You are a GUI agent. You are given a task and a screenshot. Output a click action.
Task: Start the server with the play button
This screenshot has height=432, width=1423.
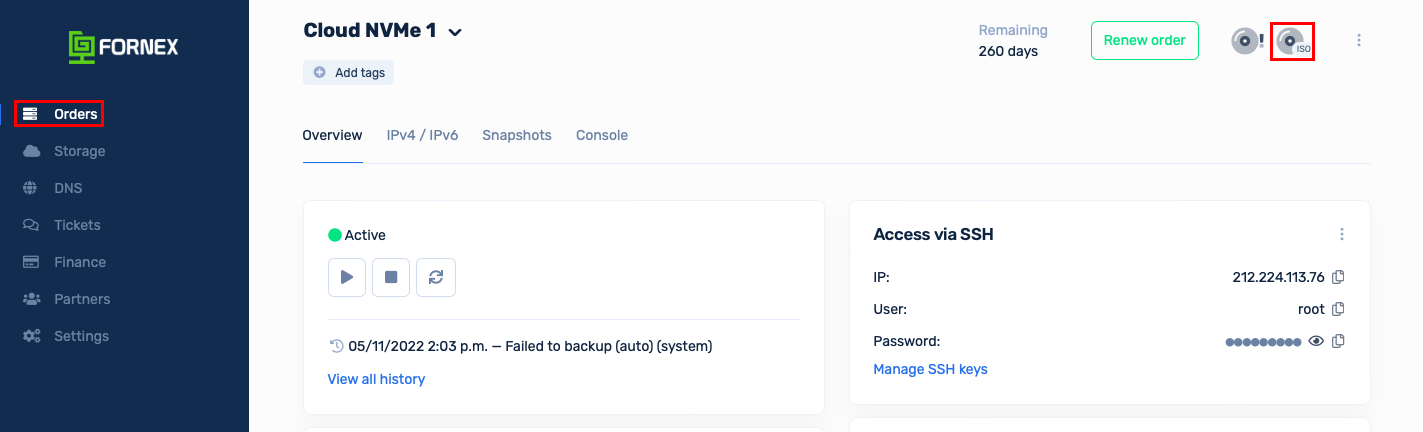click(x=347, y=277)
